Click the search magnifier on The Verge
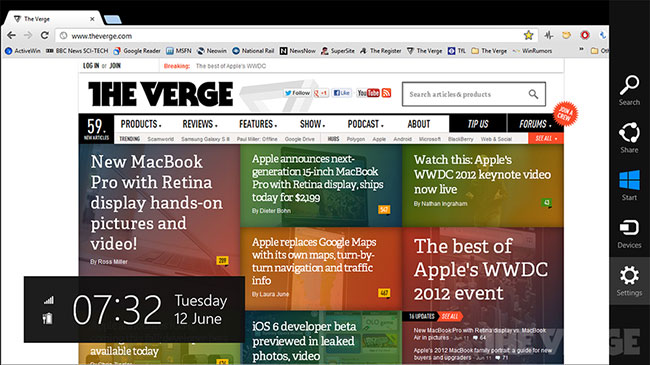Image resolution: width=650 pixels, height=365 pixels. (533, 94)
